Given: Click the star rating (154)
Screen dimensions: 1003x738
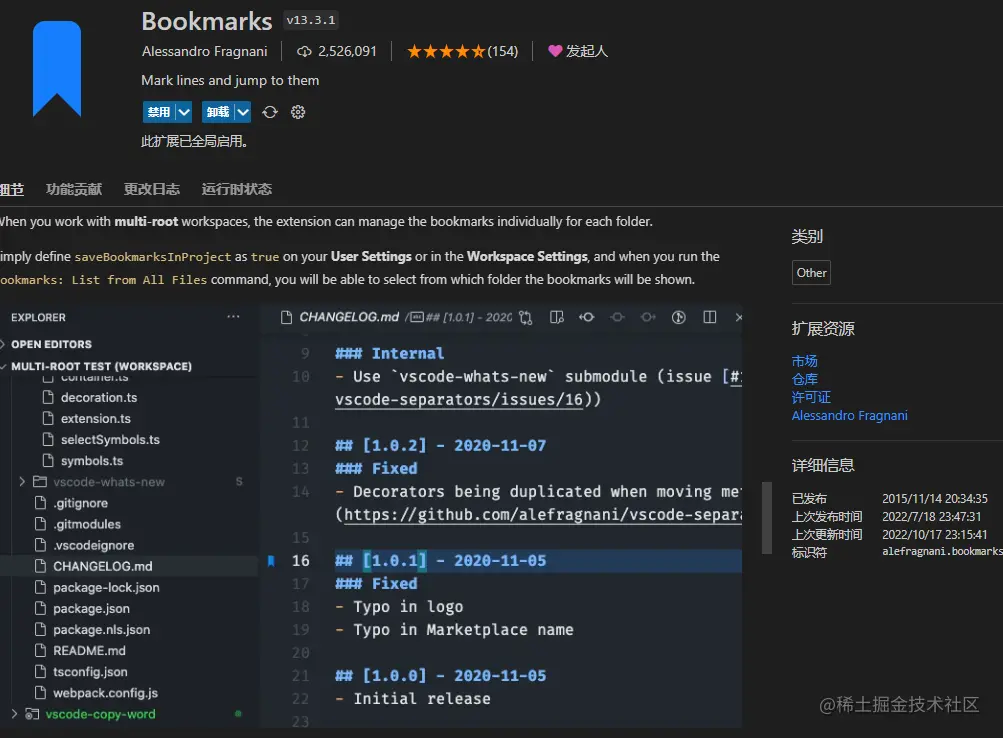Looking at the screenshot, I should click(462, 51).
